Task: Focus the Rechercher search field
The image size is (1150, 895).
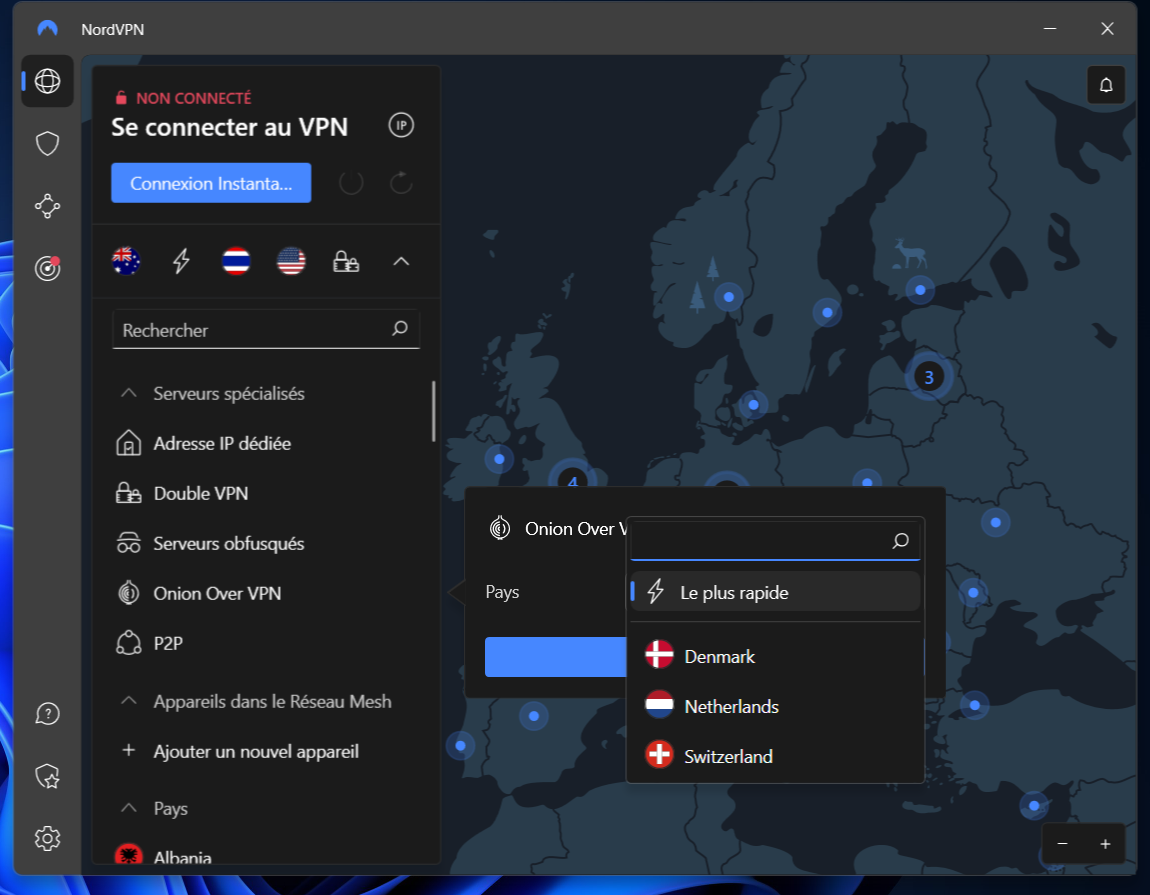Action: 265,329
